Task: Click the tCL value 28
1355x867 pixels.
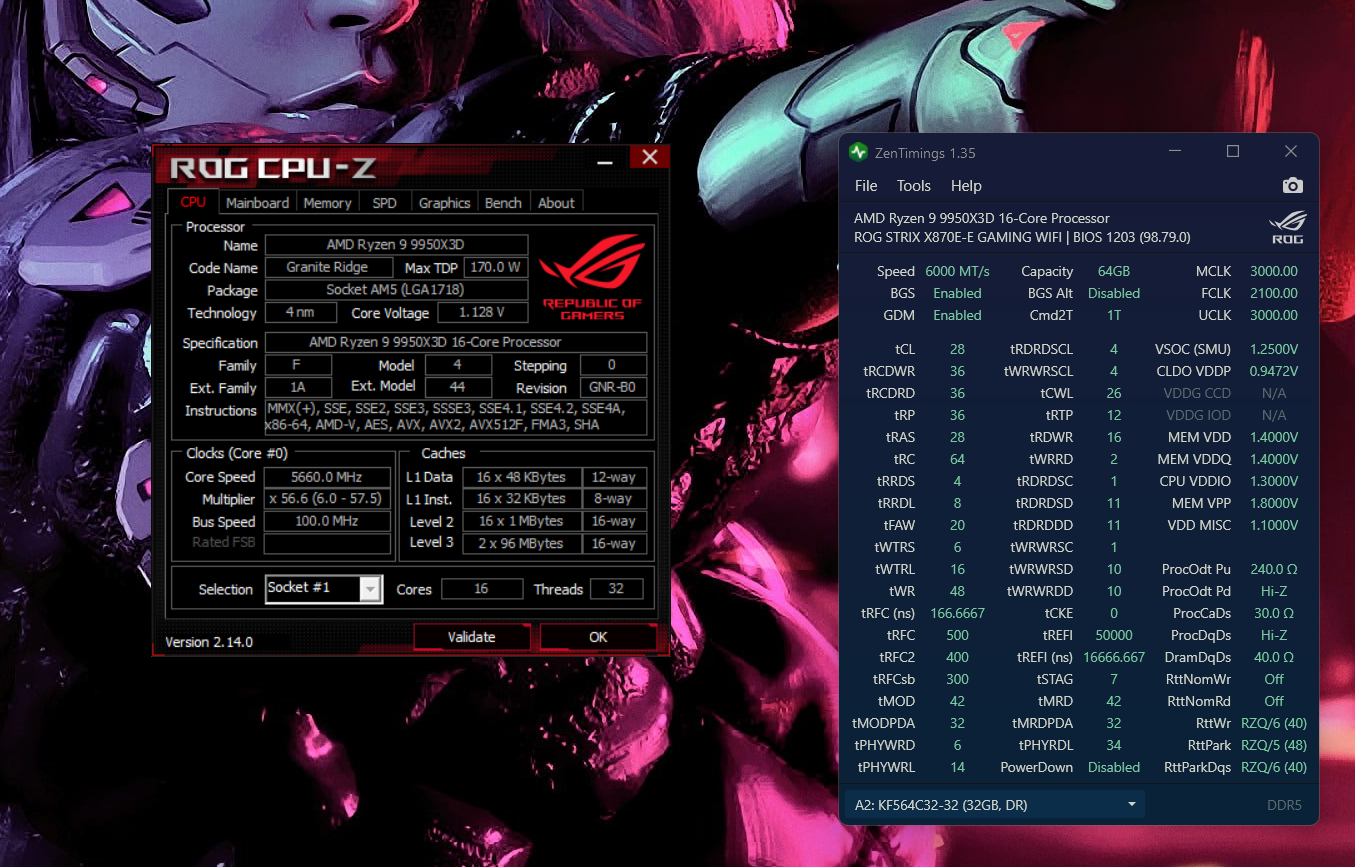Action: [957, 349]
